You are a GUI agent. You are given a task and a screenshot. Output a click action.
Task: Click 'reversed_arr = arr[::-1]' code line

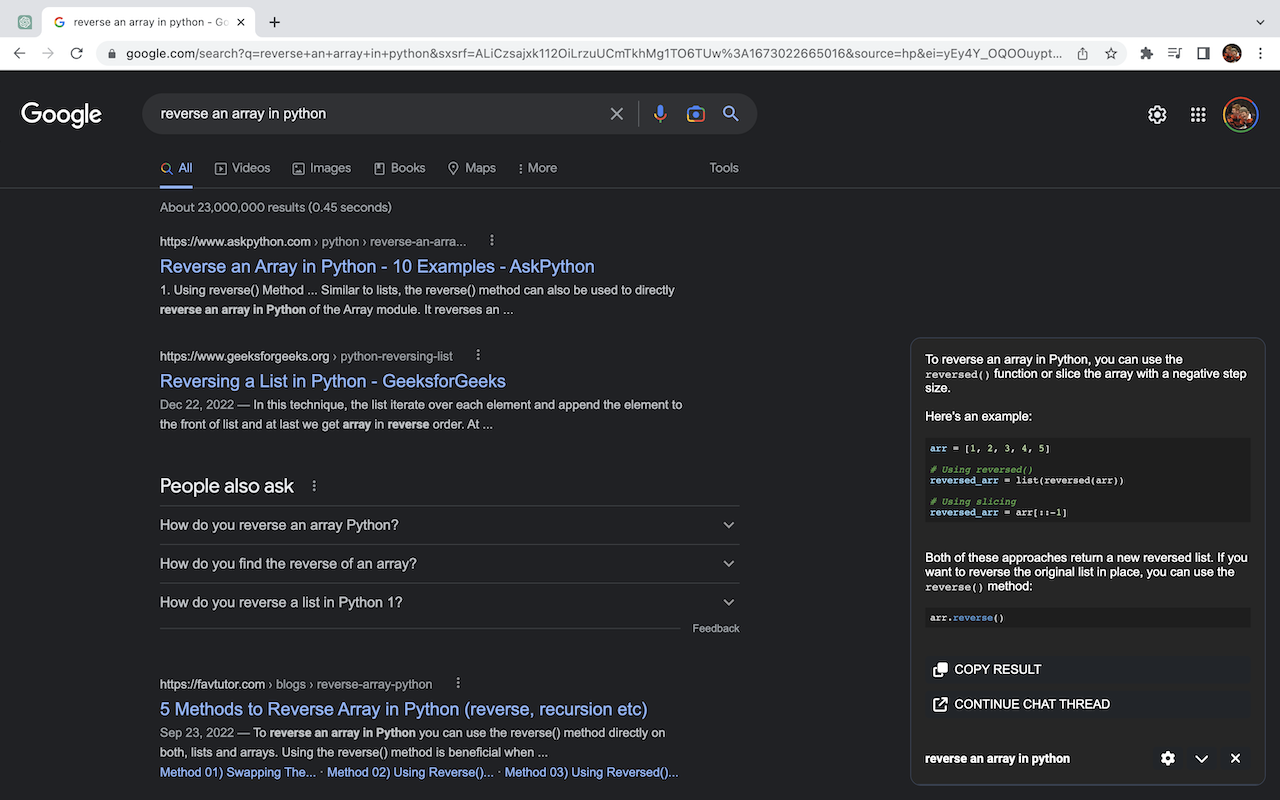[998, 513]
